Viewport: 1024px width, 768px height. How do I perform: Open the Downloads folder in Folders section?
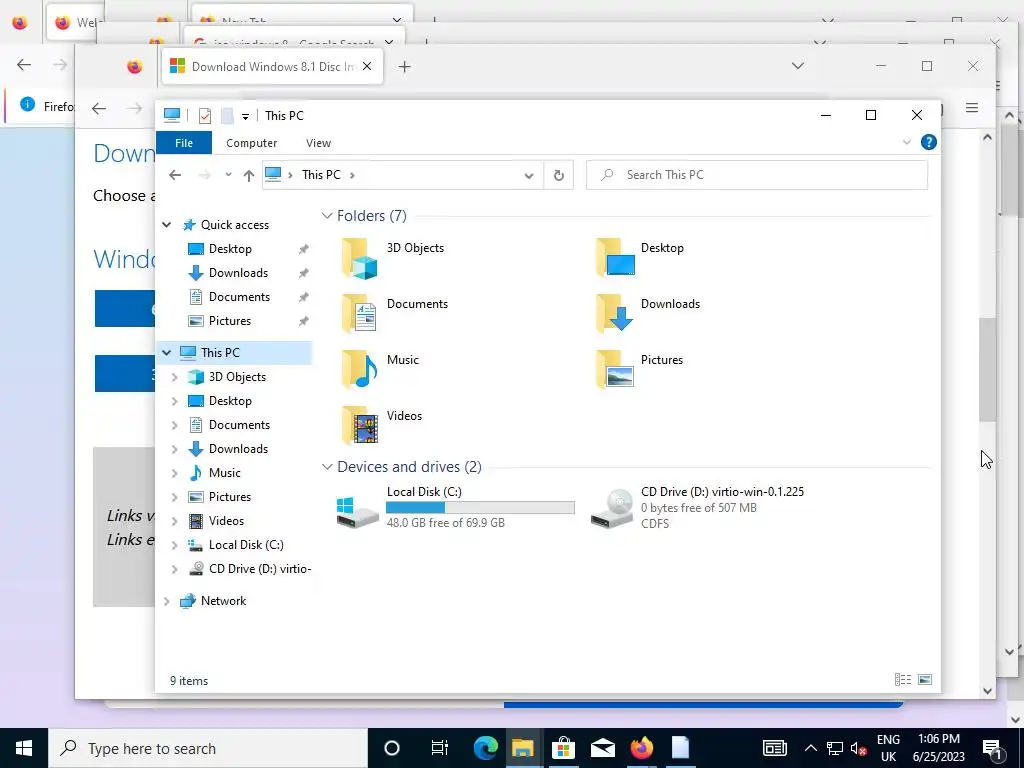615,314
